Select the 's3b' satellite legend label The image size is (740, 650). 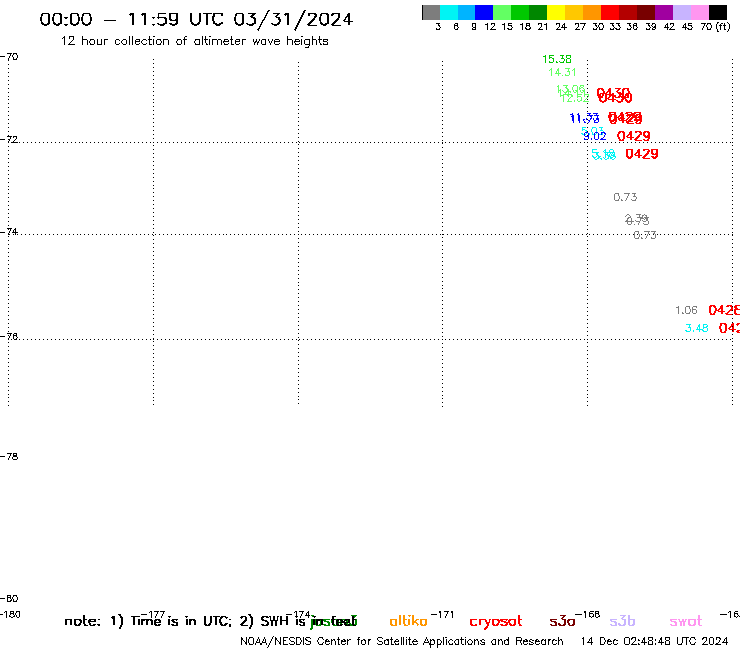coord(622,621)
